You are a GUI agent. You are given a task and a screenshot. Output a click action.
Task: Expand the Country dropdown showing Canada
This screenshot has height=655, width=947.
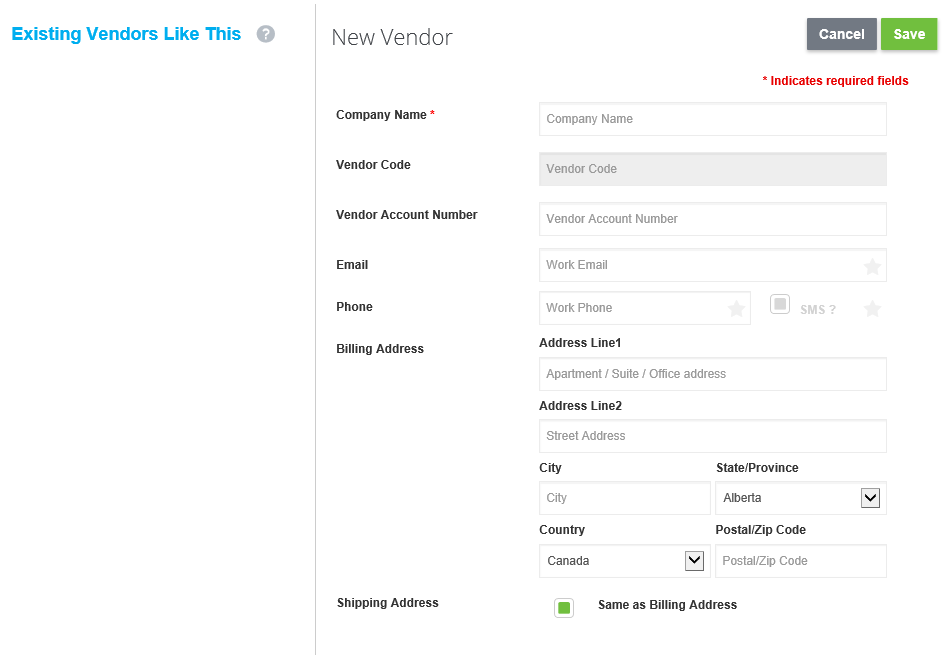[624, 561]
